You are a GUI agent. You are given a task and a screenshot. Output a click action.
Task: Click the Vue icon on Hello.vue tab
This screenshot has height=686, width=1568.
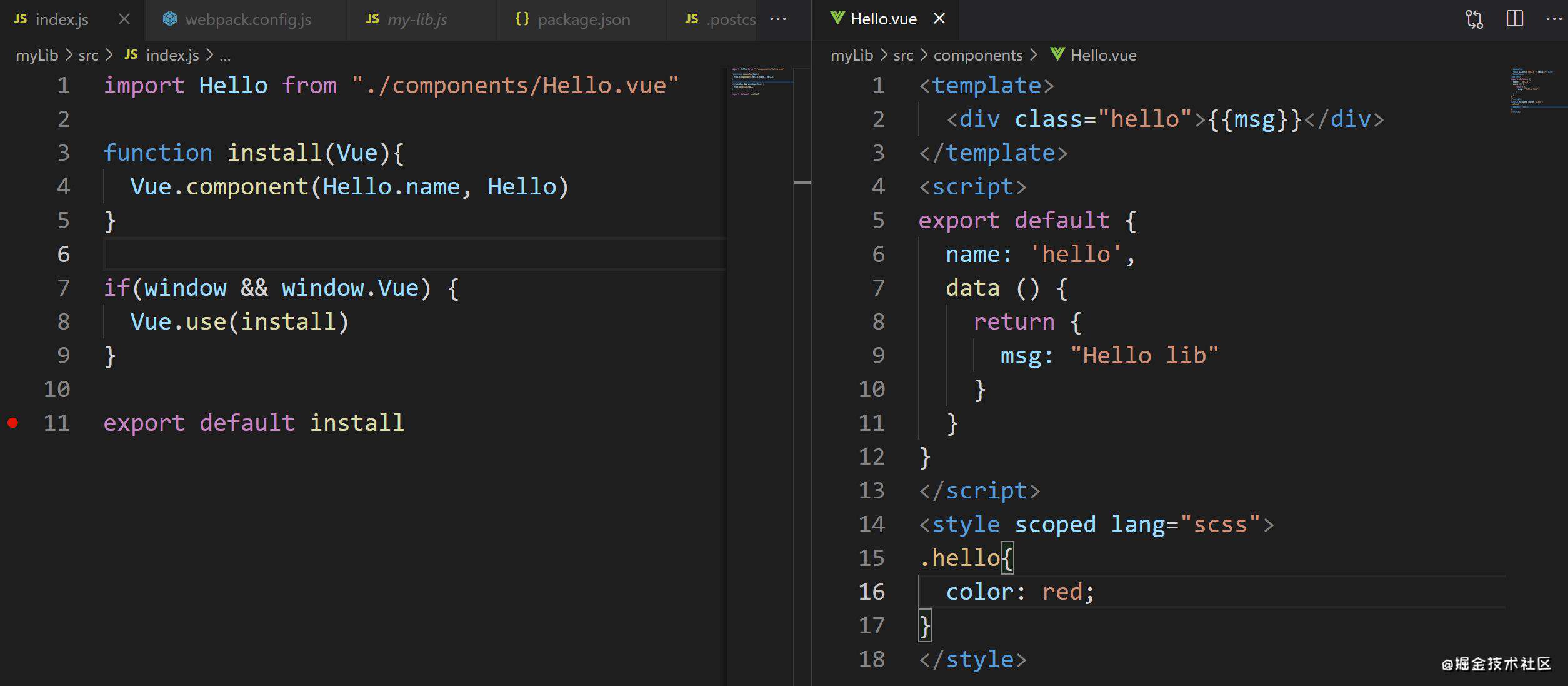[837, 18]
